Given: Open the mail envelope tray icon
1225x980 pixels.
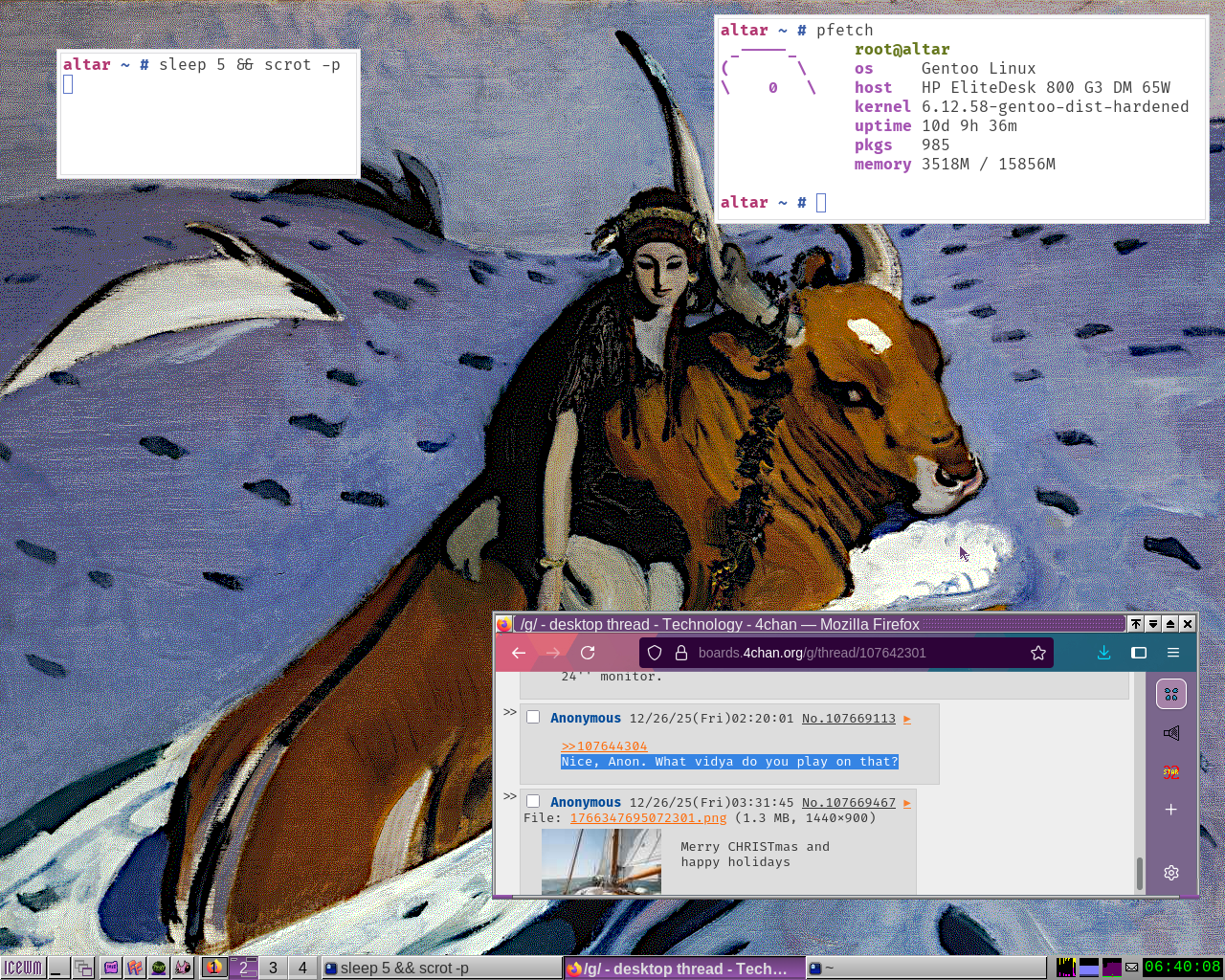Looking at the screenshot, I should click(1132, 968).
